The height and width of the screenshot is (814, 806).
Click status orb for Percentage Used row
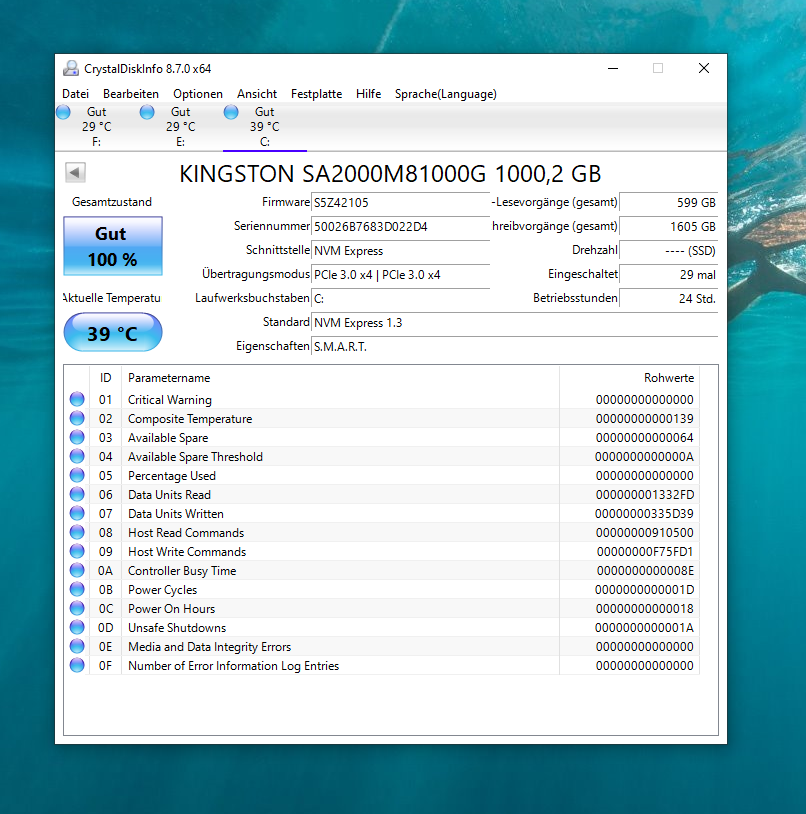click(x=77, y=475)
